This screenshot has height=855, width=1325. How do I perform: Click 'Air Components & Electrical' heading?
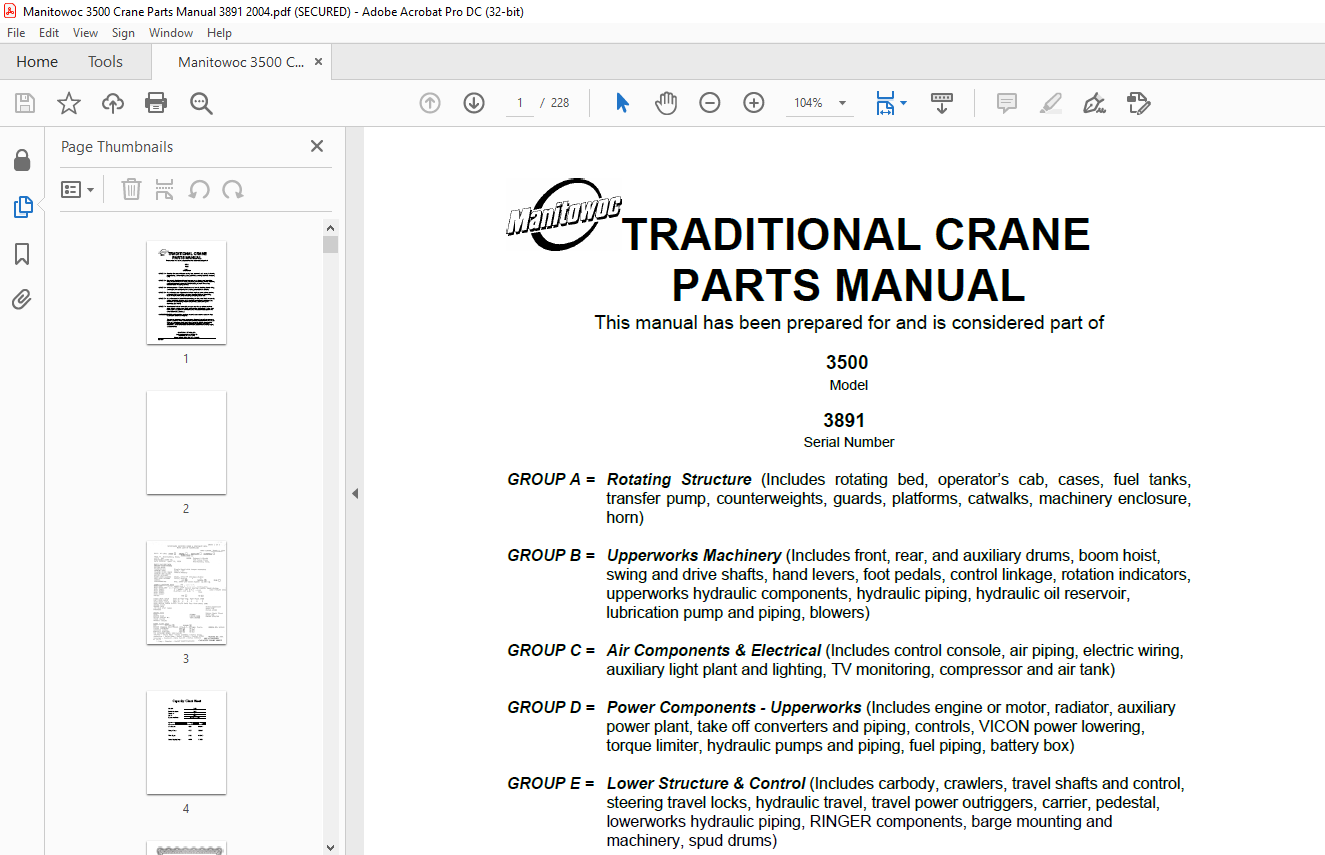714,651
